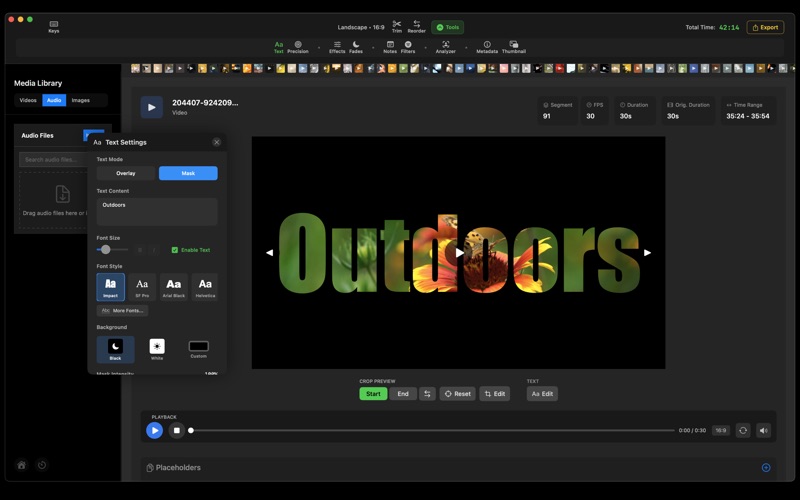Select the Reorder tool
This screenshot has width=800, height=500.
tap(416, 27)
